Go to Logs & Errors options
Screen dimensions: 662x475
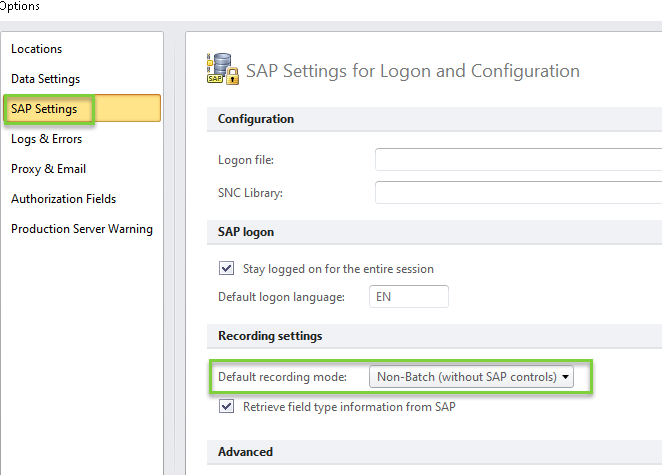[47, 139]
